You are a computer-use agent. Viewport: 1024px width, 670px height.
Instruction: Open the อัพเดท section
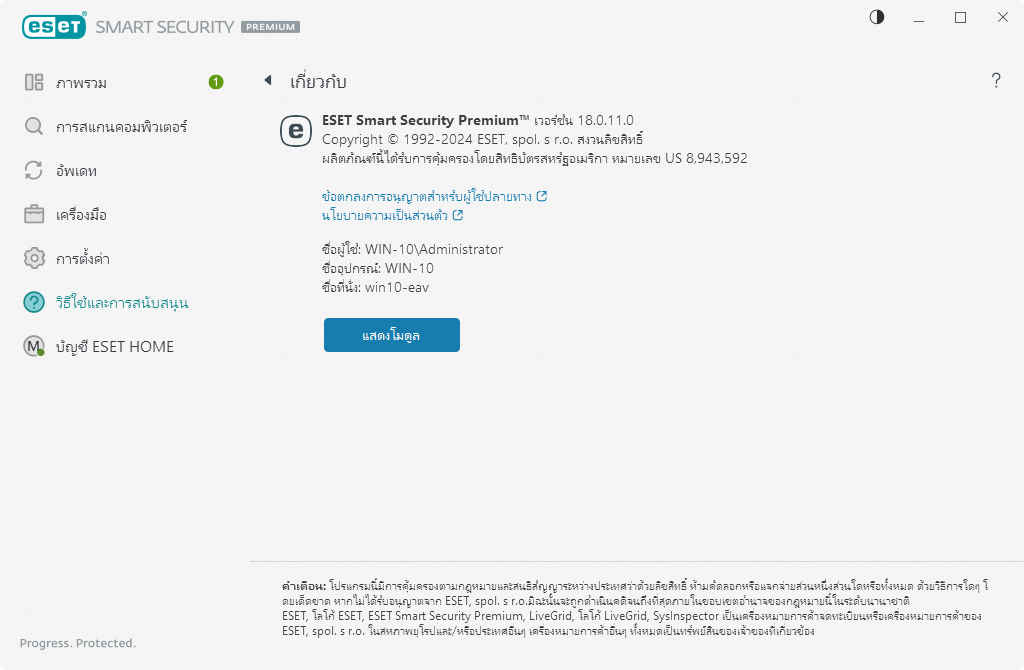pyautogui.click(x=76, y=171)
